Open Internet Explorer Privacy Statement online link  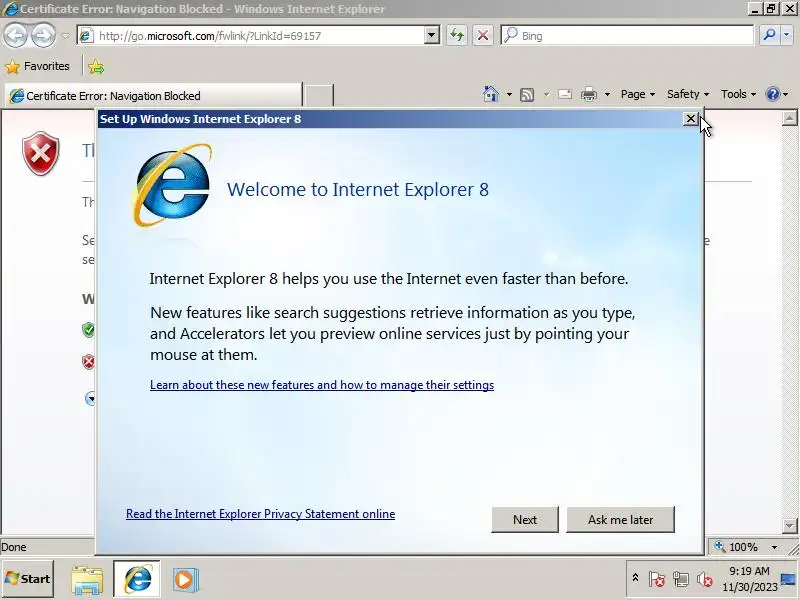[x=260, y=514]
